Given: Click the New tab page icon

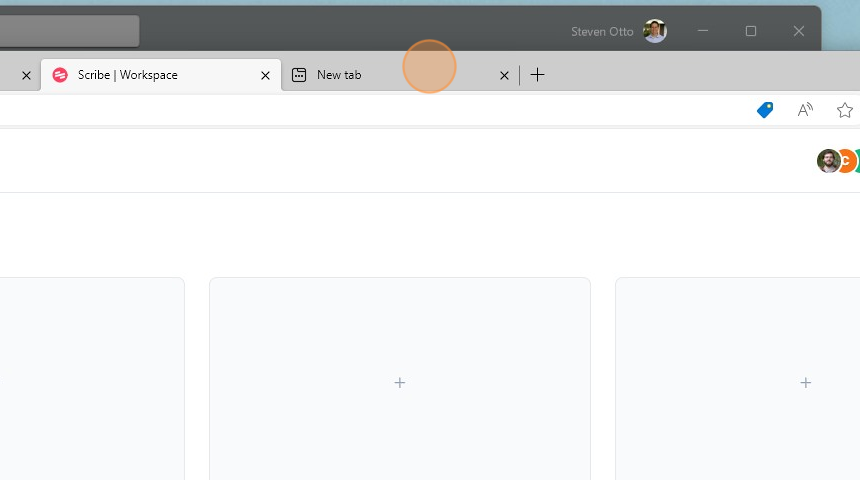Looking at the screenshot, I should (x=299, y=75).
